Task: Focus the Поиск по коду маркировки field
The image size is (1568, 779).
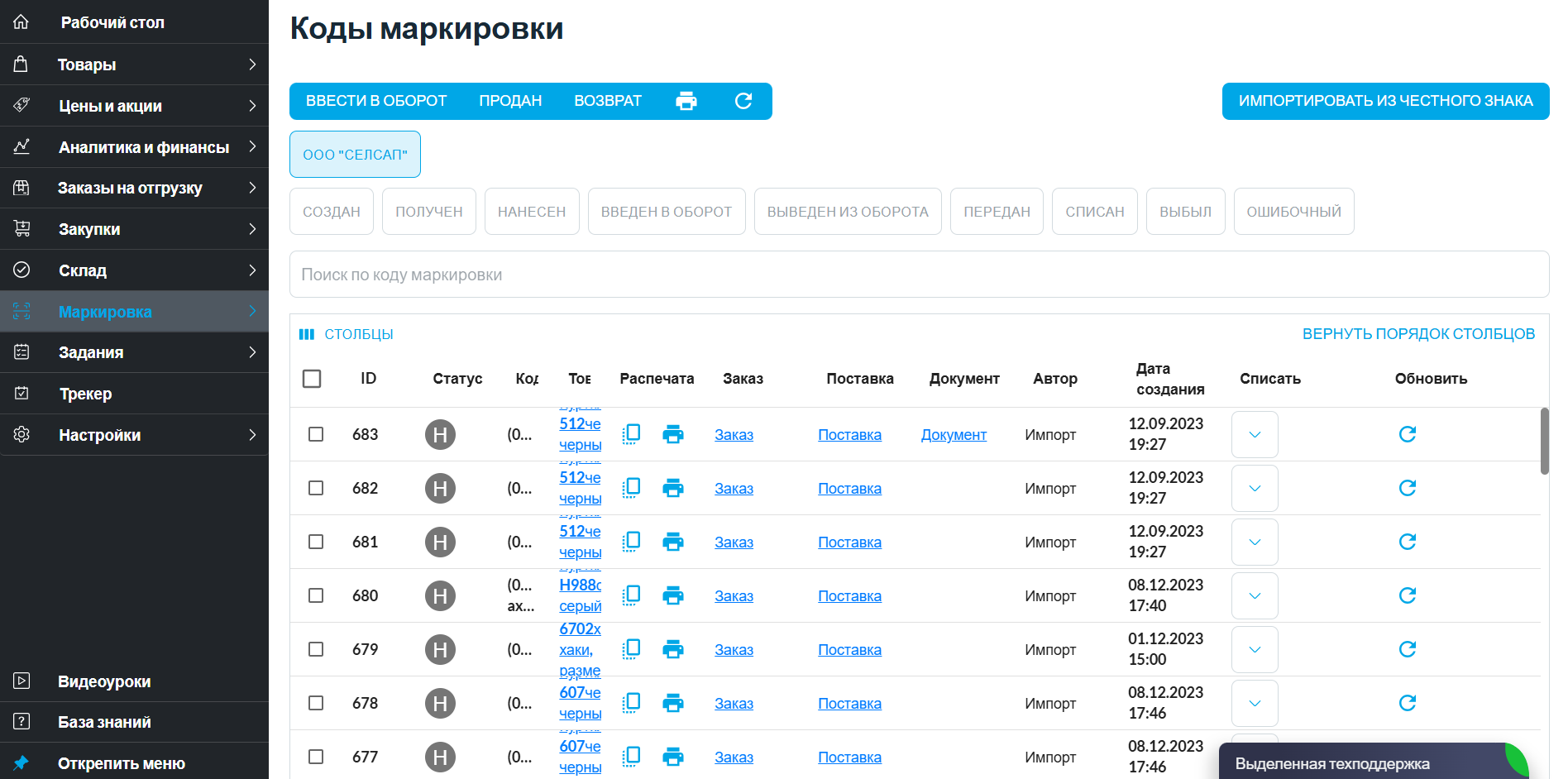Action: pos(919,275)
